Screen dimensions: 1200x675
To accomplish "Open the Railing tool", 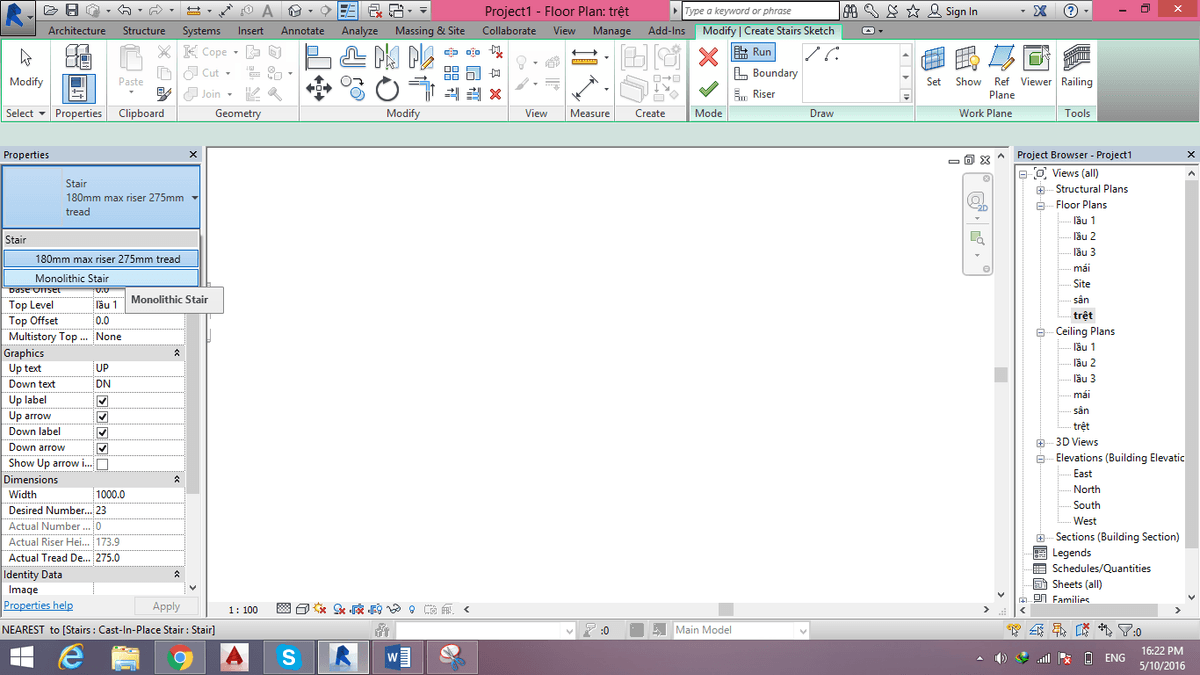I will 1077,67.
